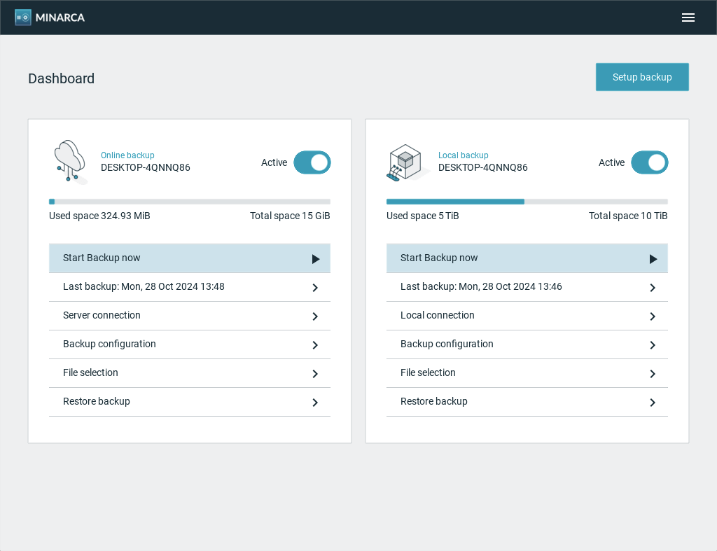Expand the Server connection chevron
This screenshot has width=717, height=551.
[x=315, y=316]
